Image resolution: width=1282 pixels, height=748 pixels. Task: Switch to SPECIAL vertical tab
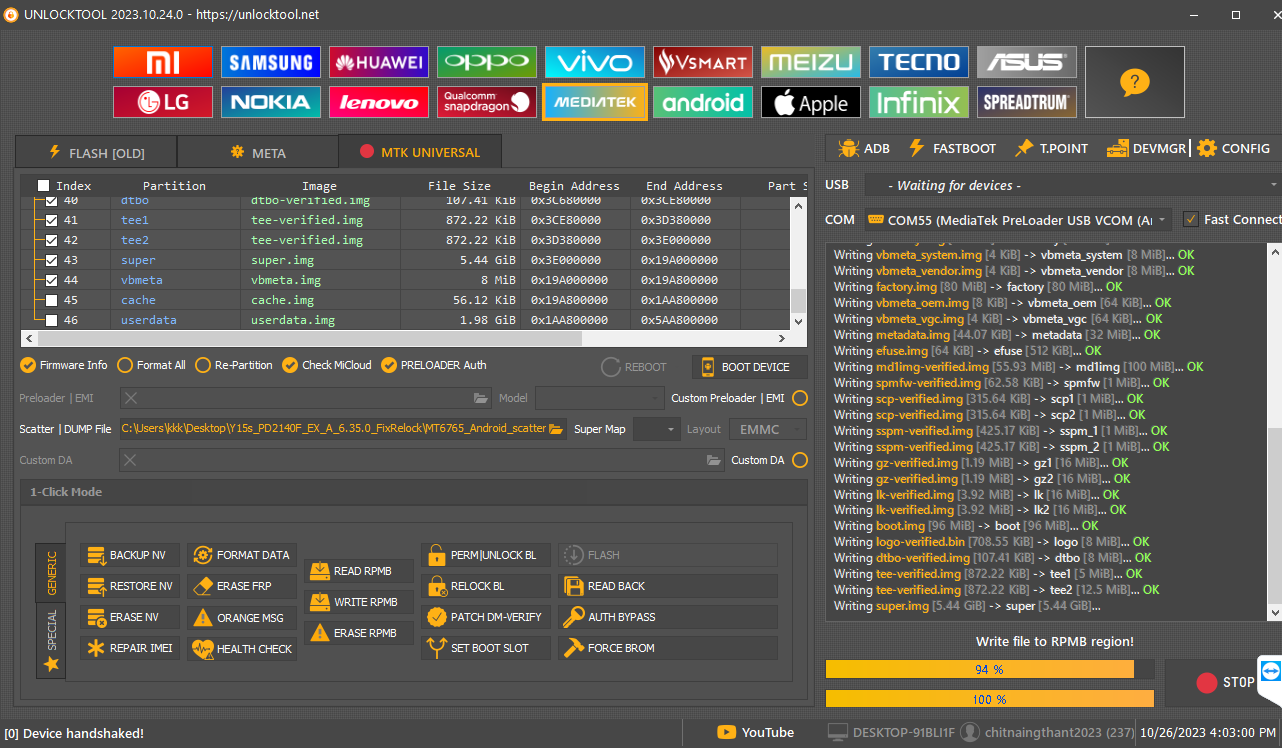[51, 641]
